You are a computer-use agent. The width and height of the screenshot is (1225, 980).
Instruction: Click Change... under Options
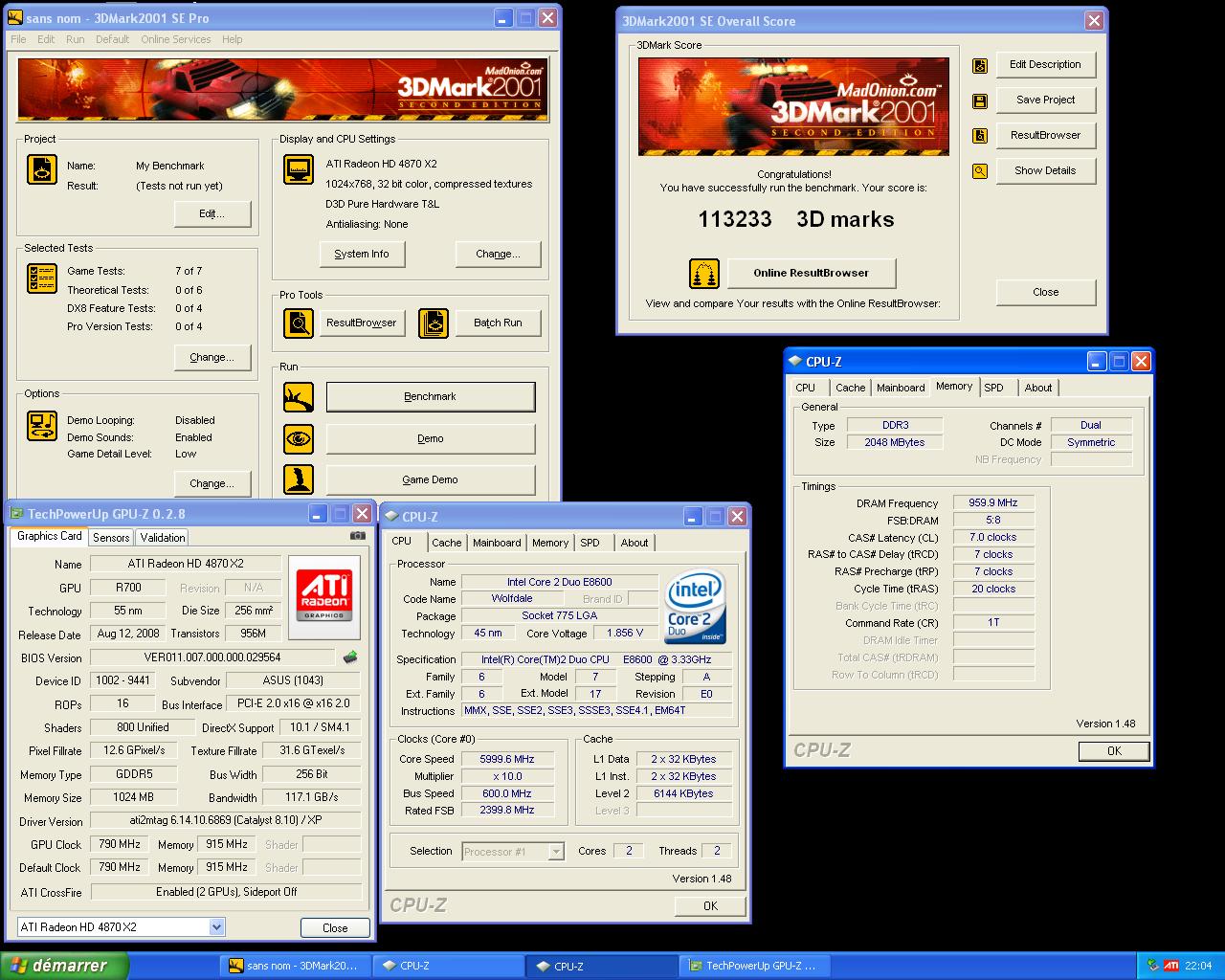click(x=212, y=484)
